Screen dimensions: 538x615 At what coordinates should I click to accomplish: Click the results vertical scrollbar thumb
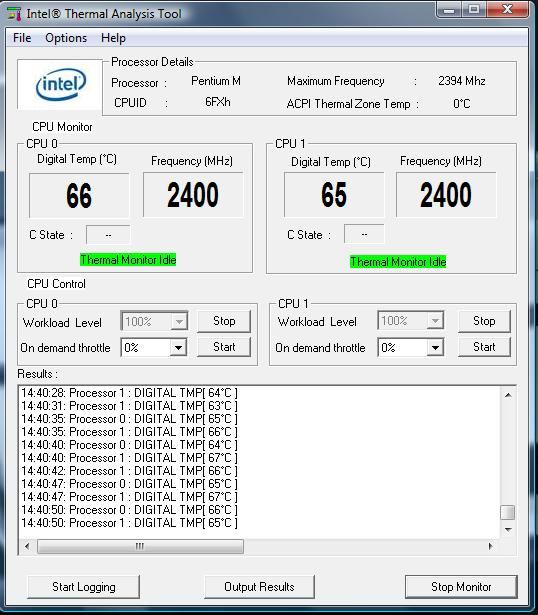coord(508,512)
